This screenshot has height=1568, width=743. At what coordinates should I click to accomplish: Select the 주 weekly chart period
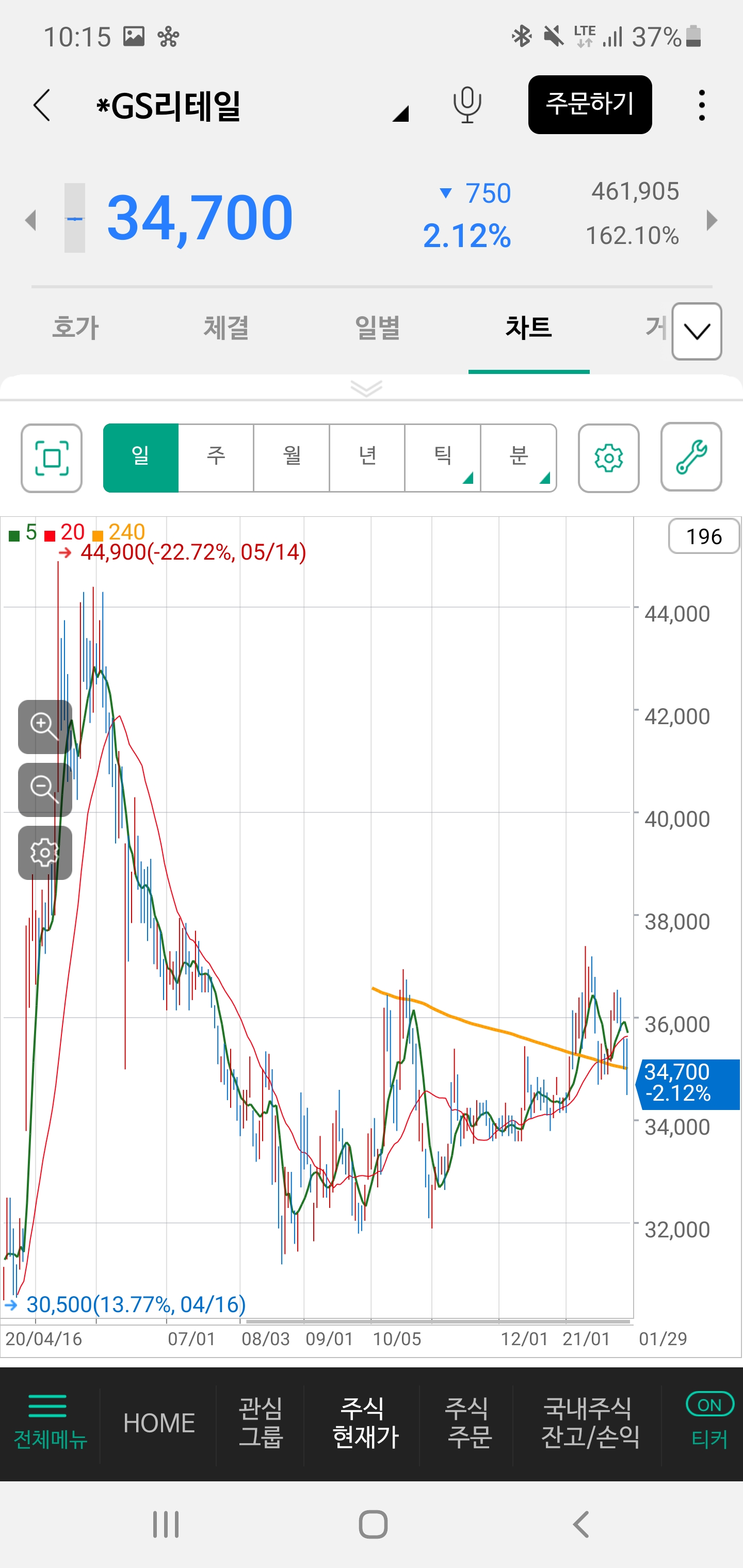[216, 458]
